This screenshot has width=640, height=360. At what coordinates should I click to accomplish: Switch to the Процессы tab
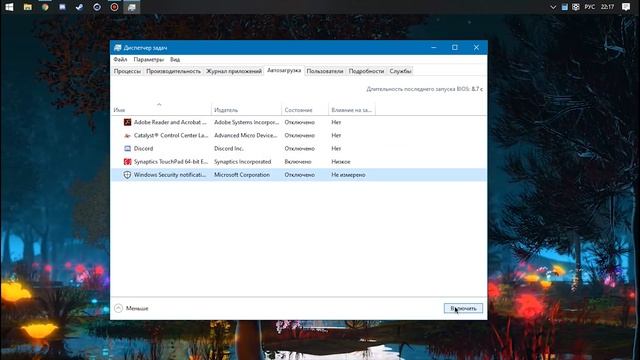point(127,71)
